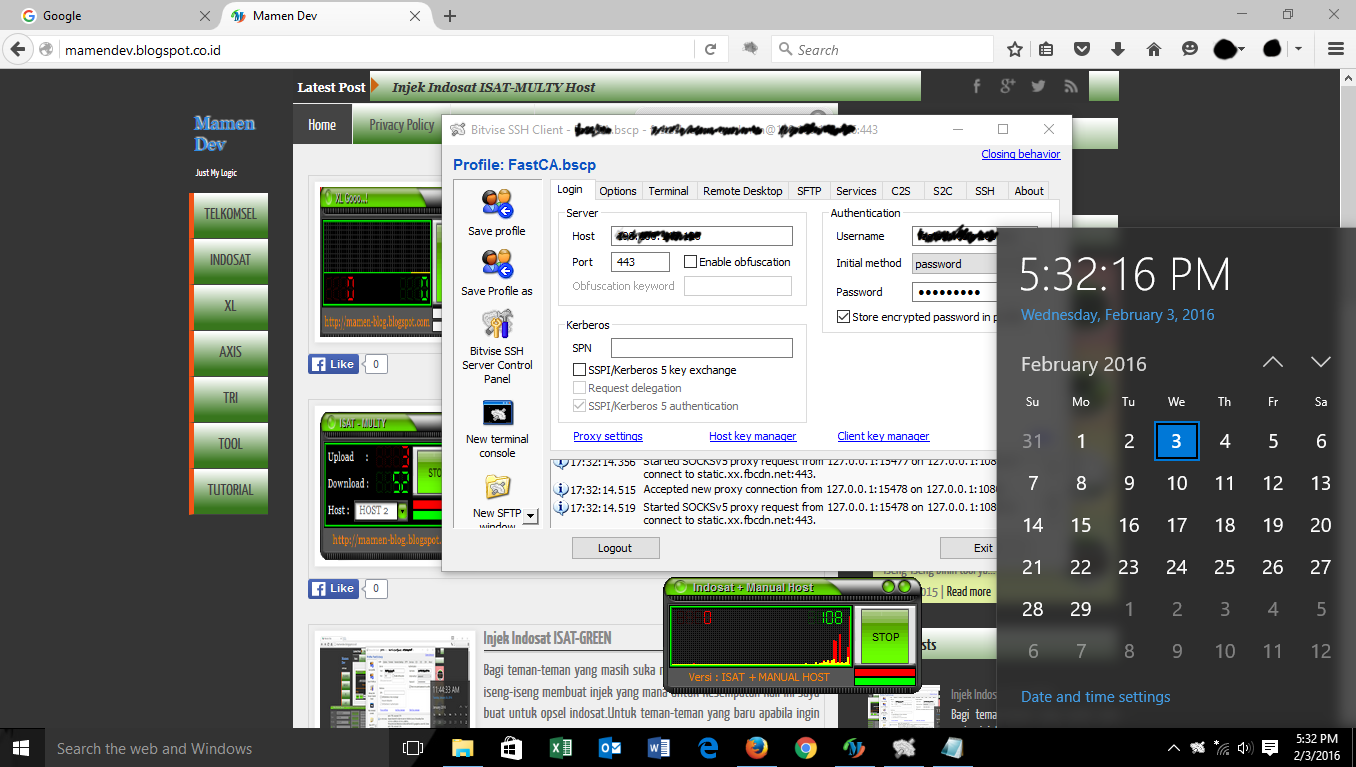Go to next month in calendar
Screen dimensions: 1356x767
click(x=1321, y=362)
